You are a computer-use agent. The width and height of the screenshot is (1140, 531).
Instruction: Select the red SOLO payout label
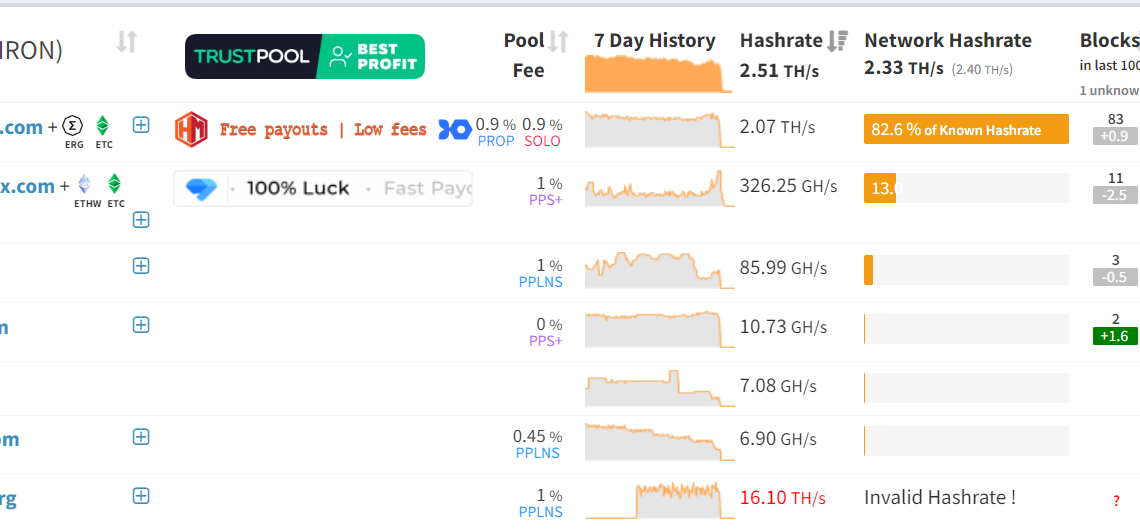pos(543,141)
